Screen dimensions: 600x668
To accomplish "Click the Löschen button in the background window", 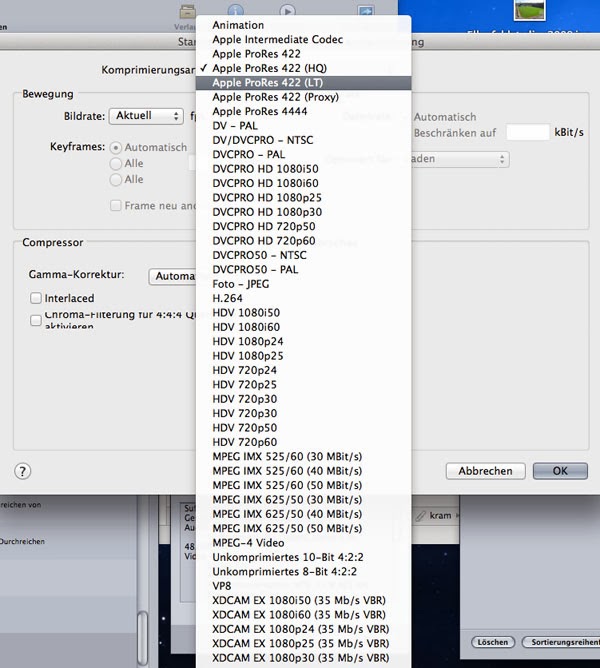I will pyautogui.click(x=493, y=642).
